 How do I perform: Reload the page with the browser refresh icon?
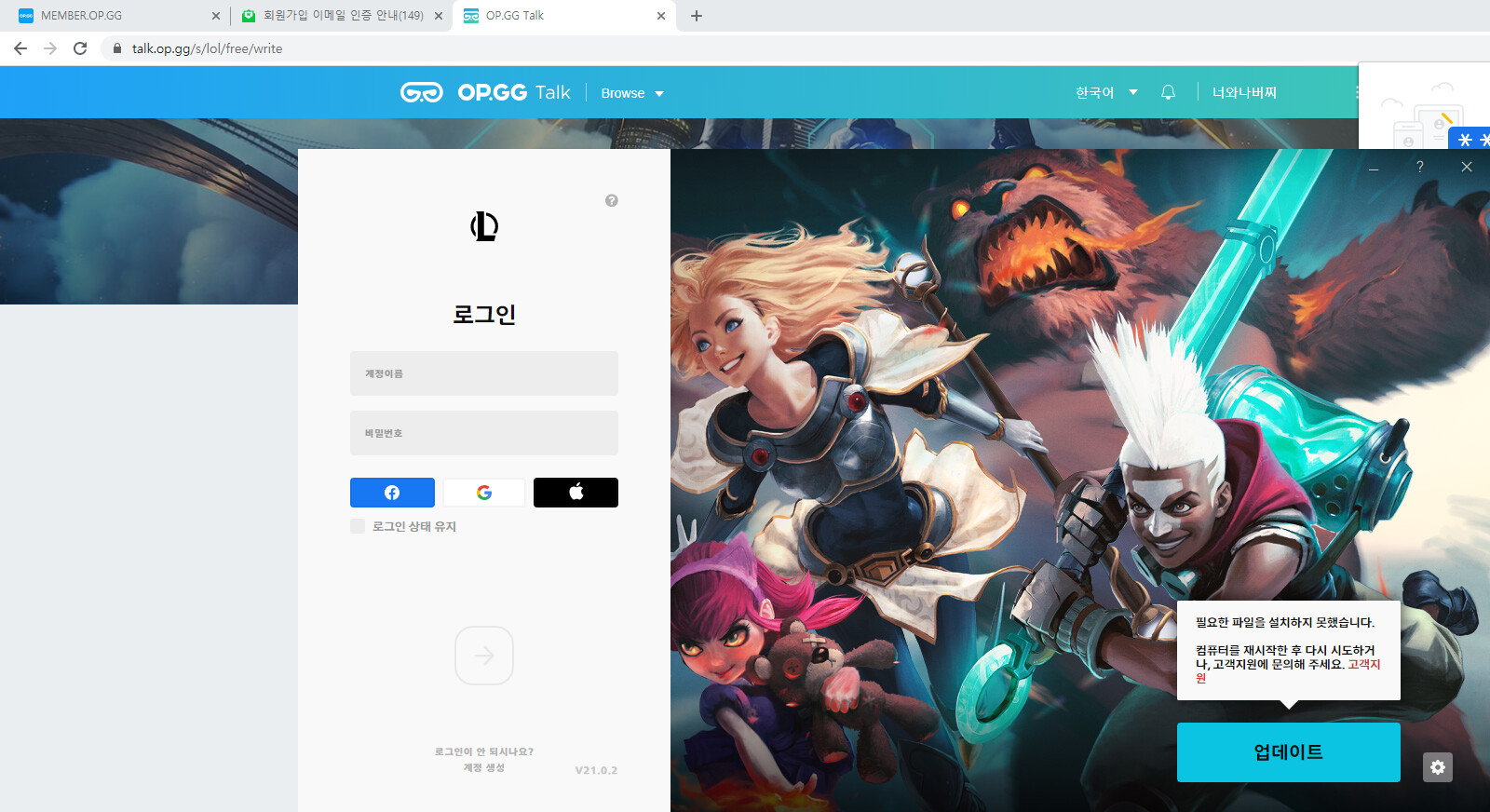pyautogui.click(x=80, y=48)
